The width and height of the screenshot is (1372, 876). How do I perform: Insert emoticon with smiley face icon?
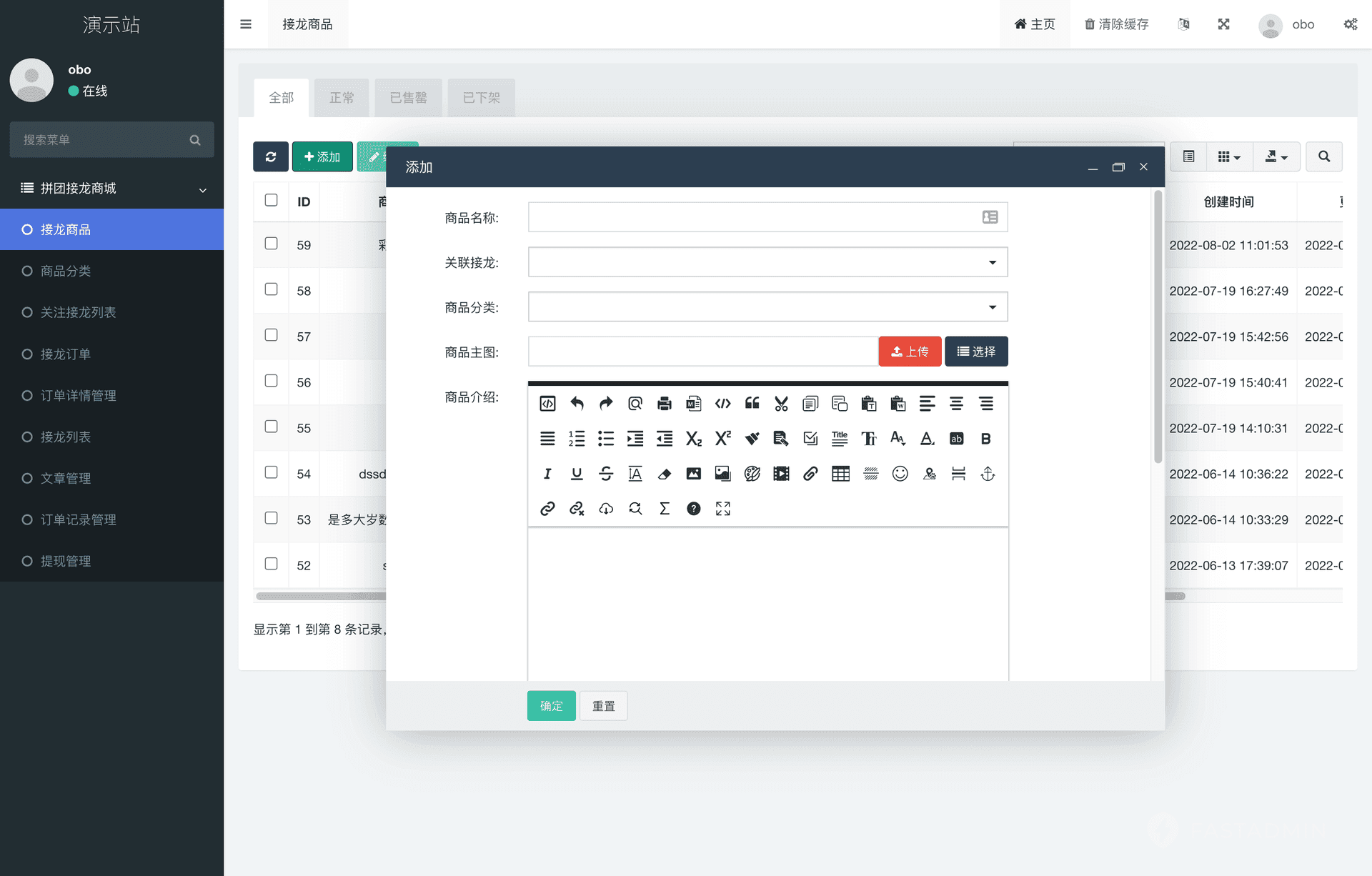pyautogui.click(x=900, y=474)
